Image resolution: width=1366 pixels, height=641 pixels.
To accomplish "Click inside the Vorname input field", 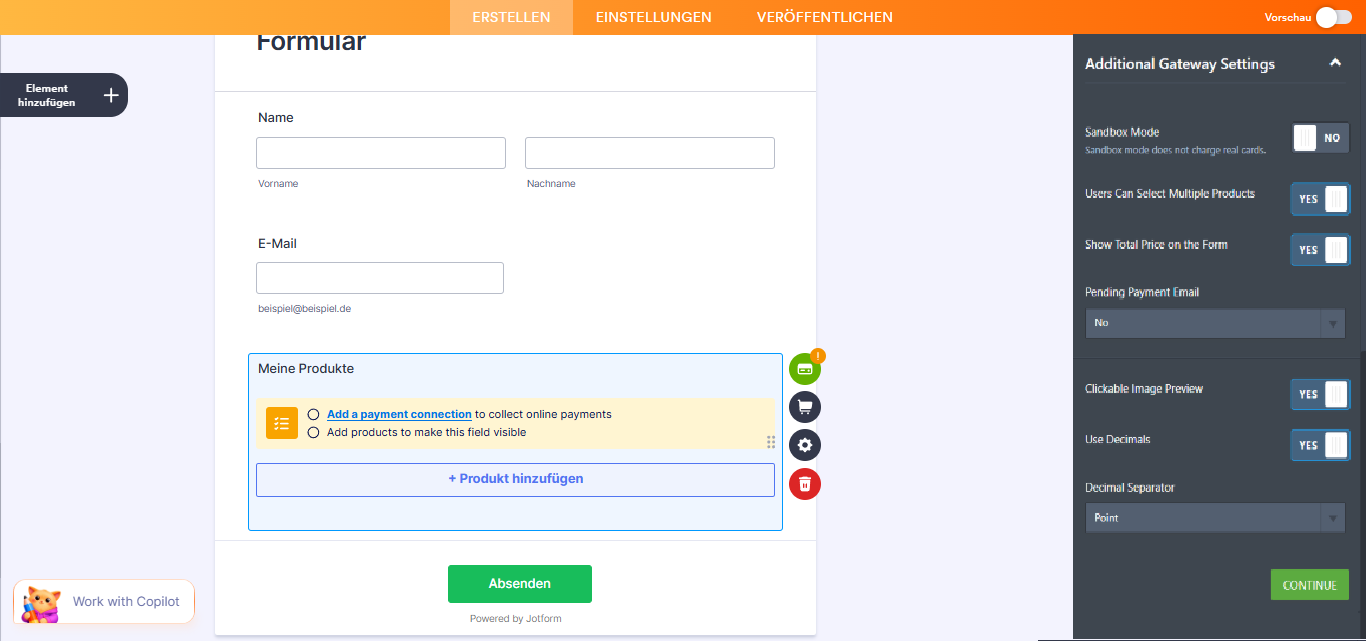I will (380, 152).
